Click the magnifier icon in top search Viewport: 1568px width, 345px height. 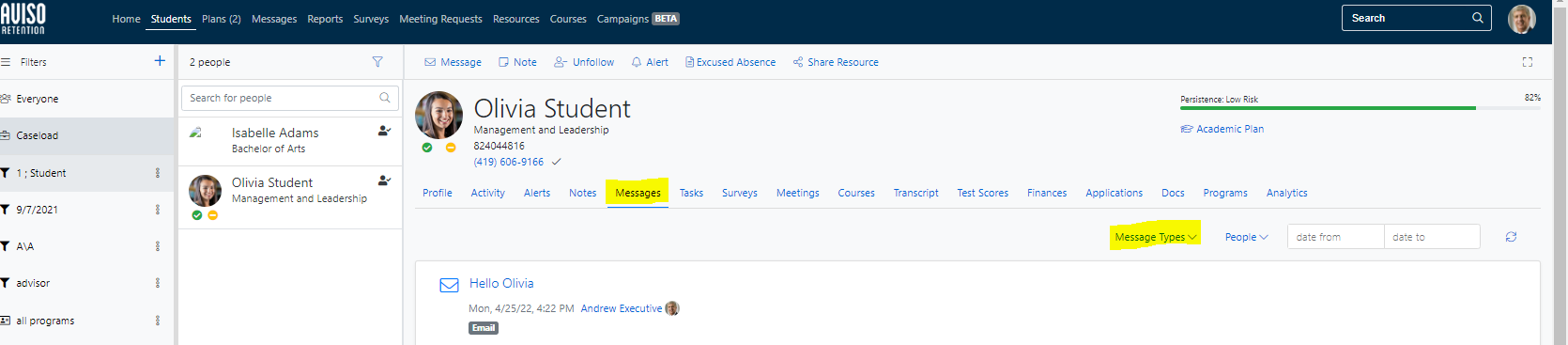click(1478, 18)
